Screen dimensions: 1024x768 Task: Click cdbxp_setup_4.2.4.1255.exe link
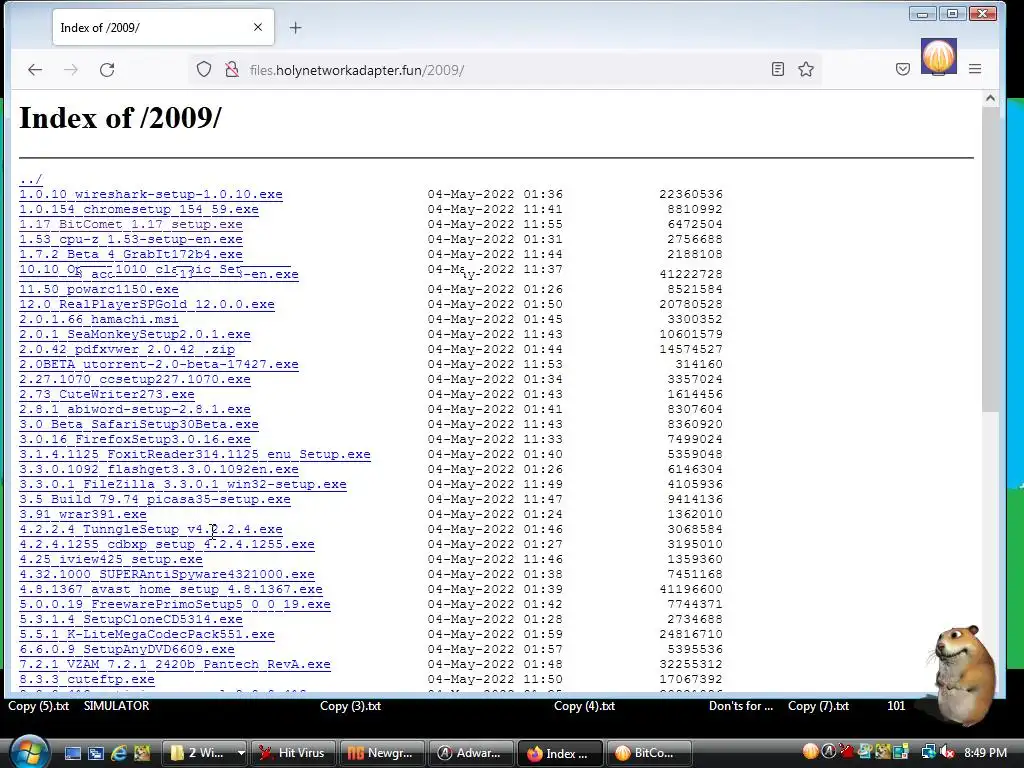click(x=167, y=544)
